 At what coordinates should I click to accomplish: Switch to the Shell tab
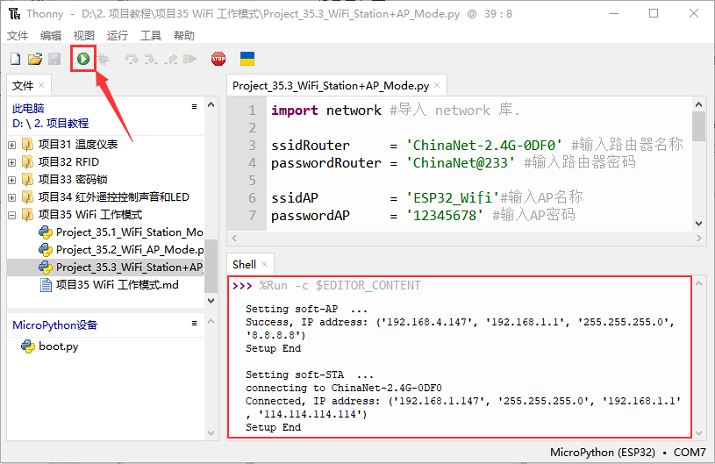[244, 264]
